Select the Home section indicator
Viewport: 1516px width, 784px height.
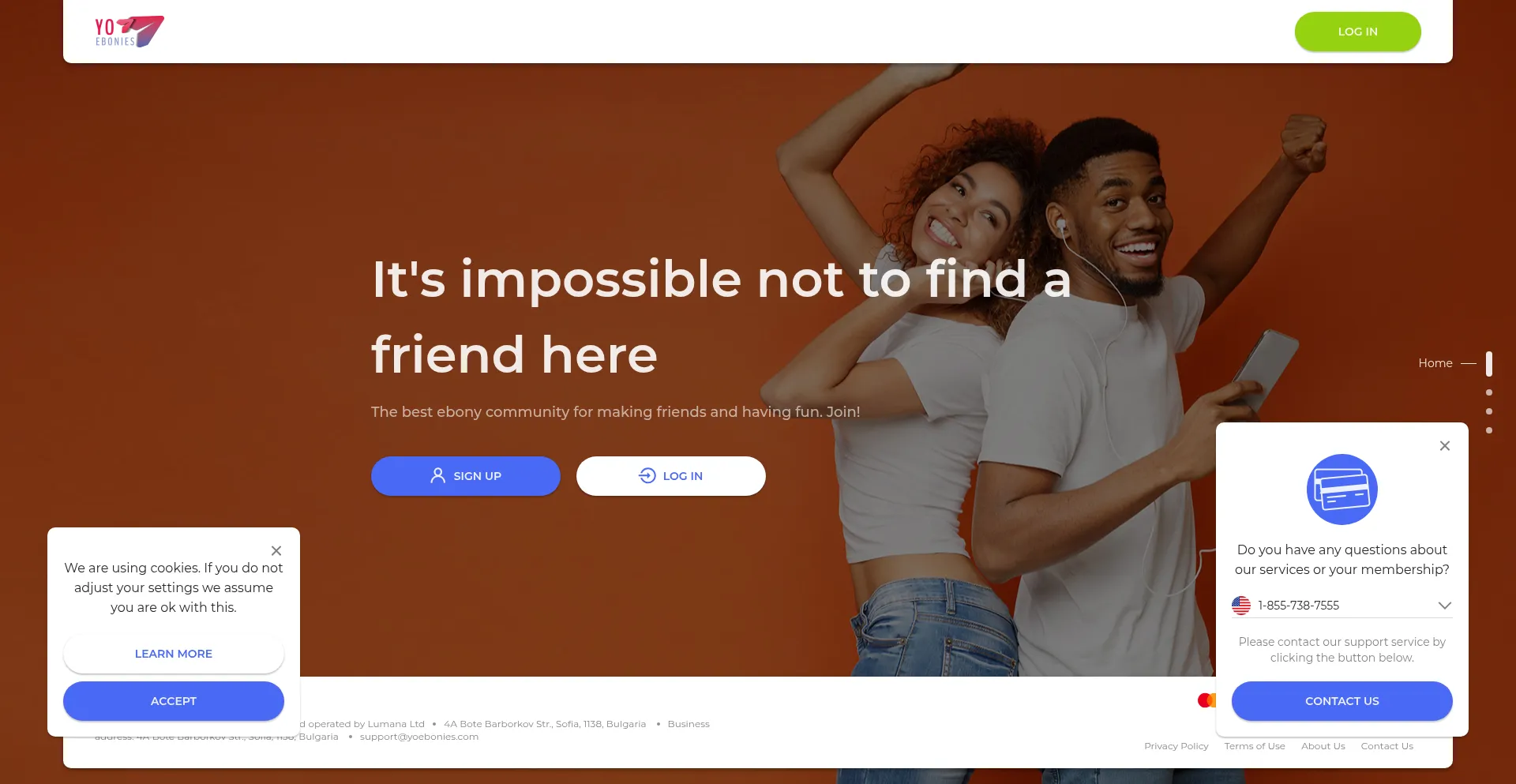tap(1489, 363)
